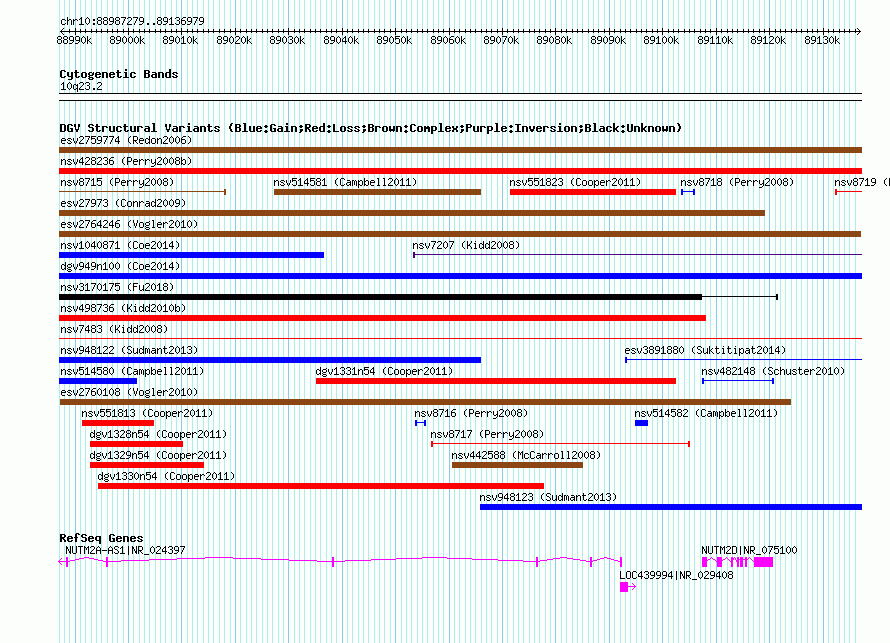Select the nsv948123 (Sudmant2013) blue bar
Screen dimensions: 890x643
tap(671, 507)
